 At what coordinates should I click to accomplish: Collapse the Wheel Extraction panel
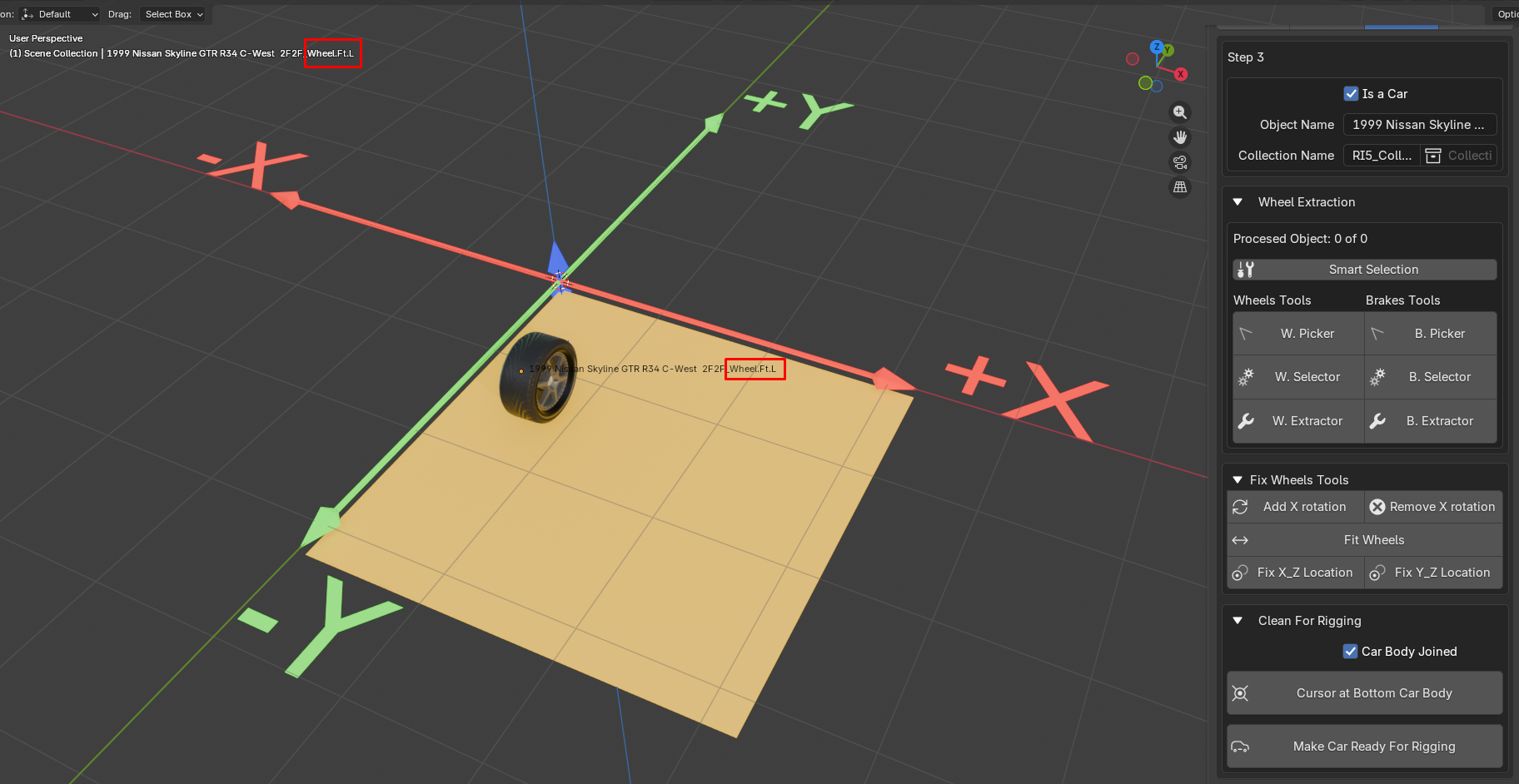tap(1238, 202)
